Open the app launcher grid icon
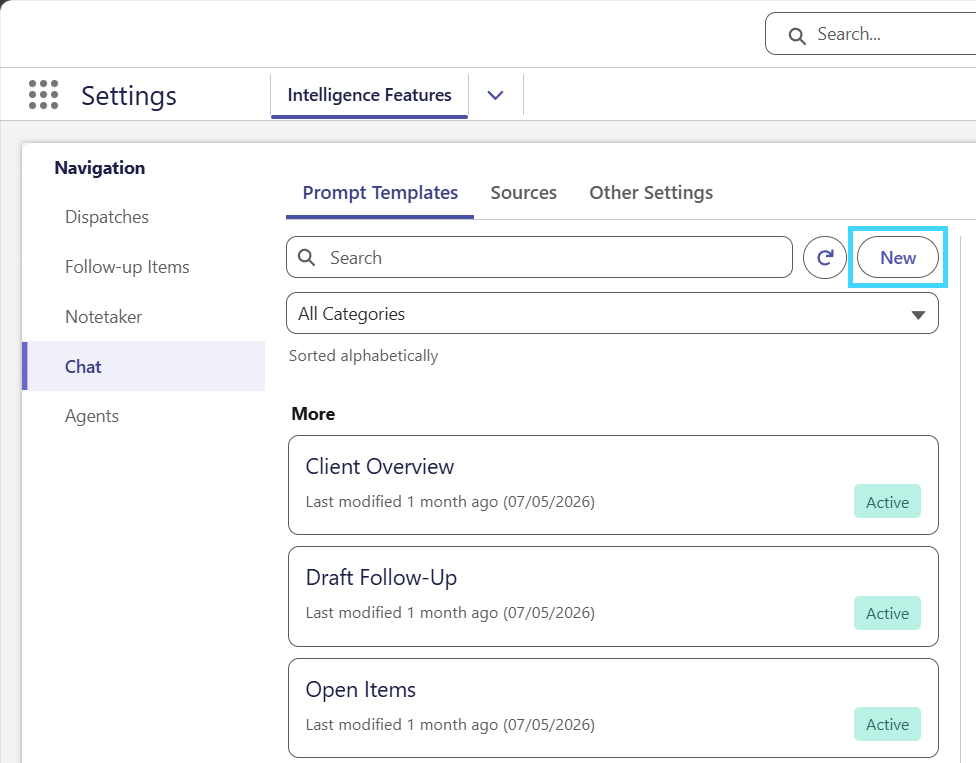Viewport: 976px width, 763px height. [x=44, y=95]
